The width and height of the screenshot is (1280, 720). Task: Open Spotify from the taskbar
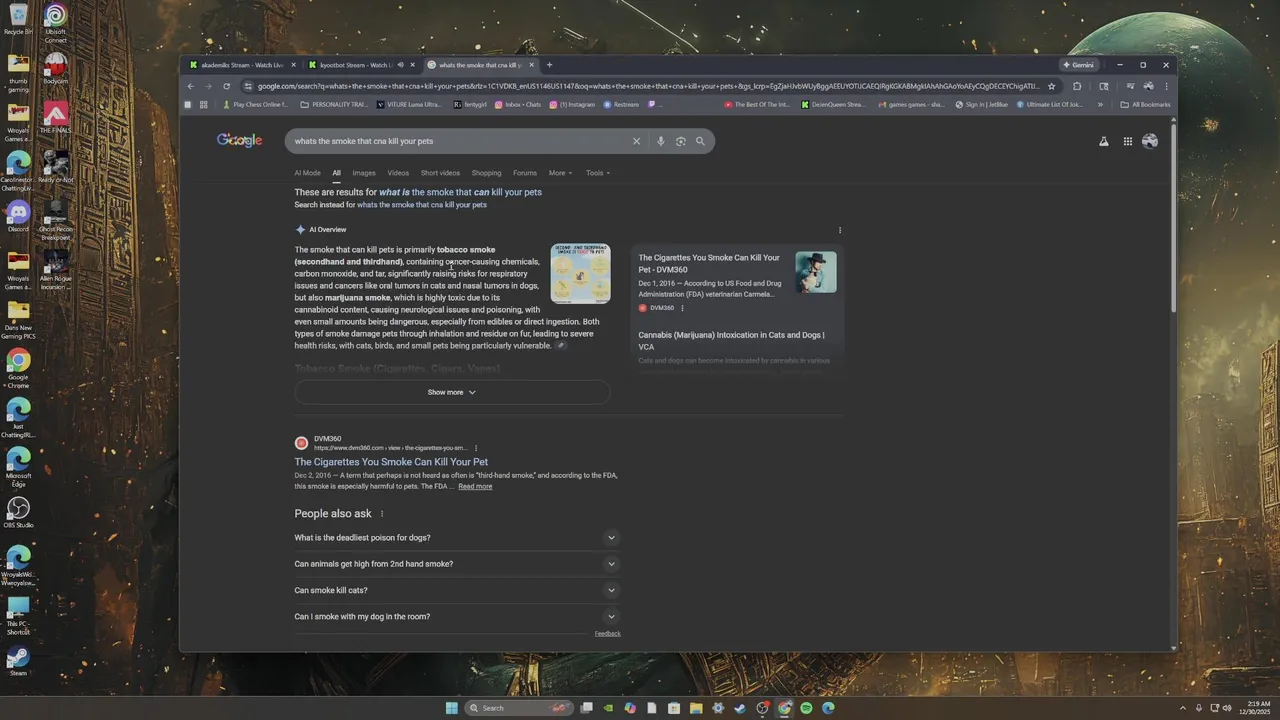(x=806, y=708)
